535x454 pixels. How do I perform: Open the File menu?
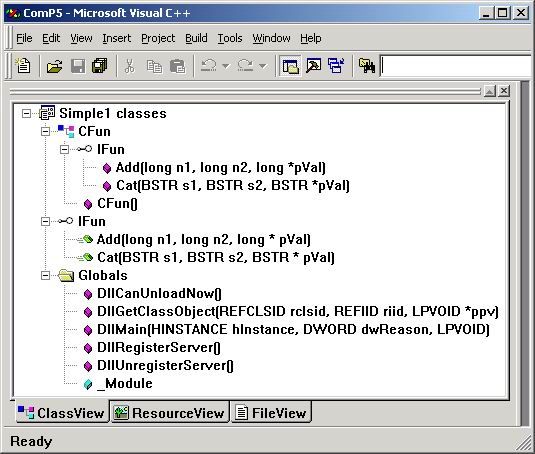click(24, 38)
